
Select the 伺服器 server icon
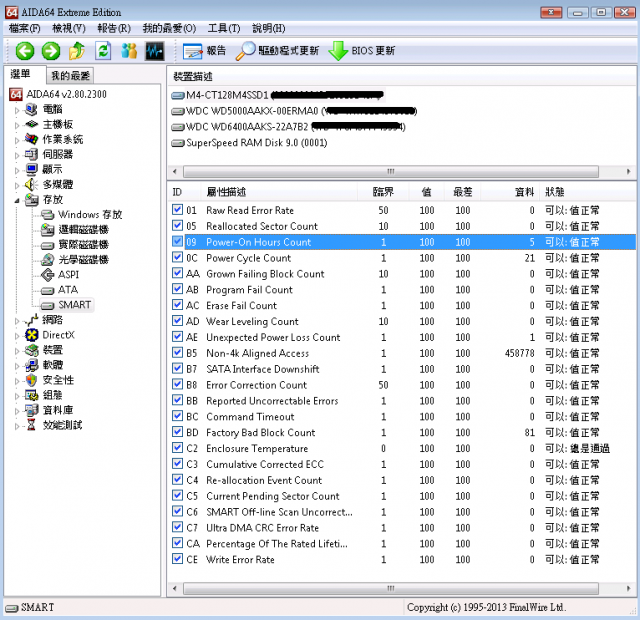(x=31, y=155)
